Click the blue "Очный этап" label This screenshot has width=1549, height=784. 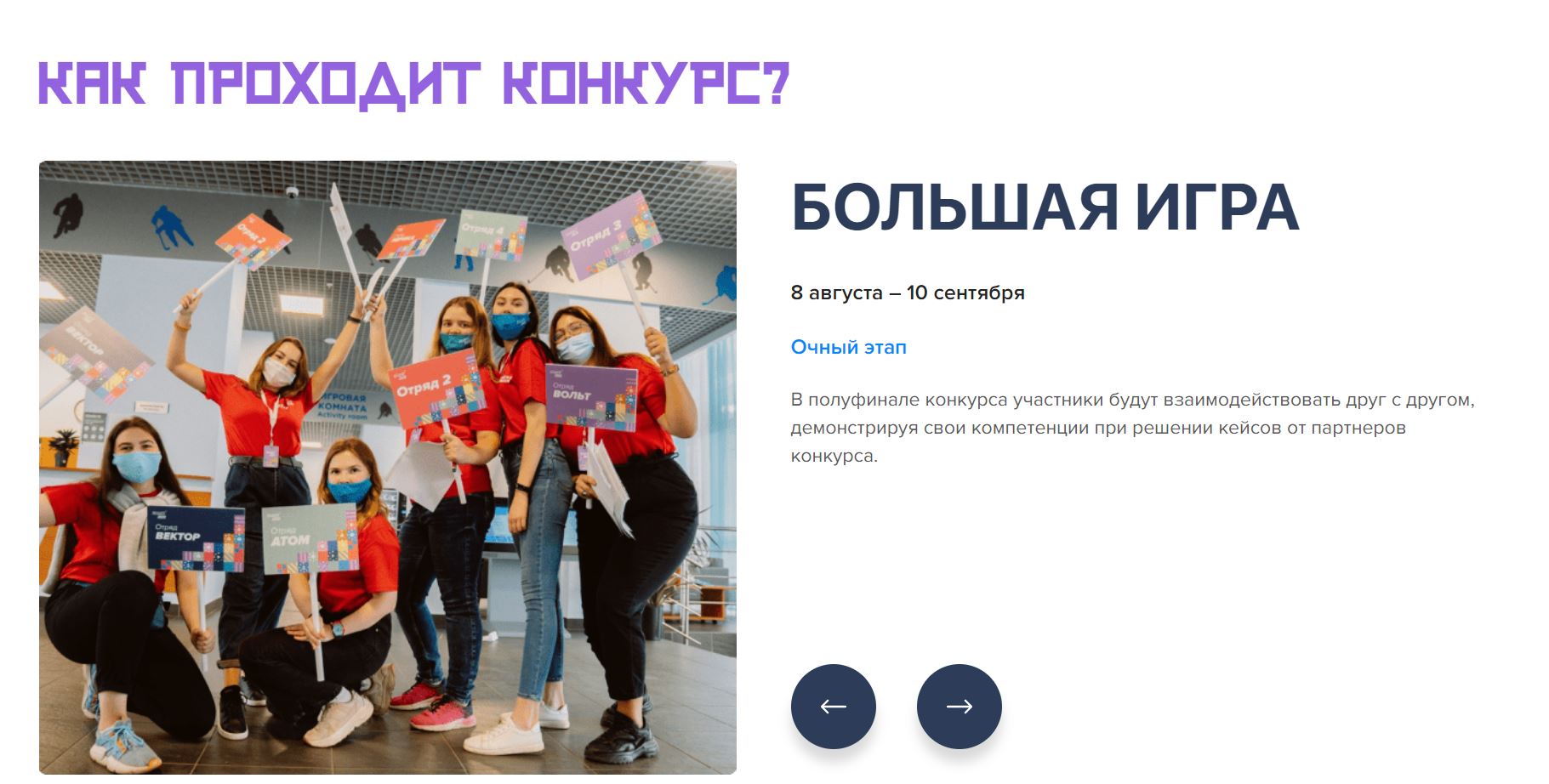(848, 347)
